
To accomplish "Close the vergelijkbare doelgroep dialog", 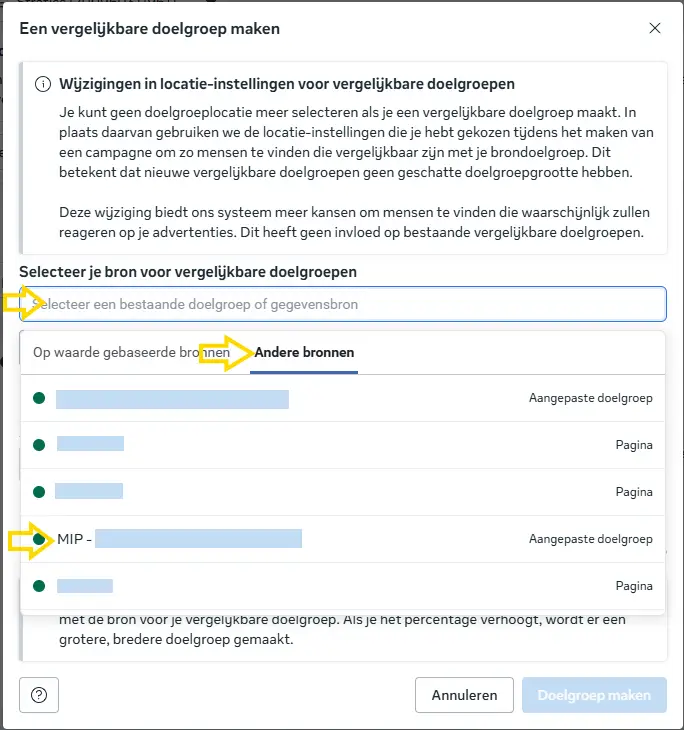I will tap(655, 28).
